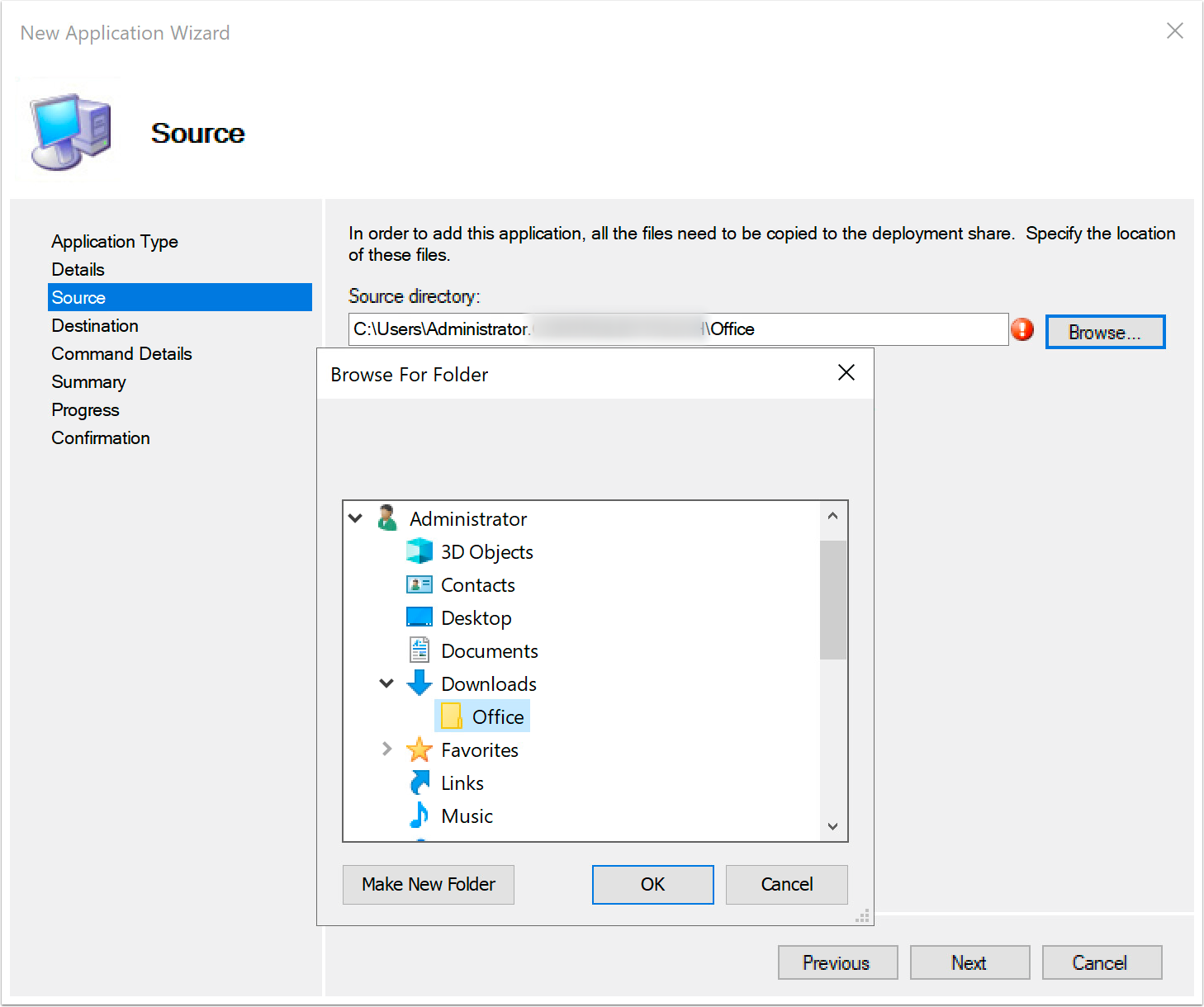Select the Links shortcut icon
This screenshot has height=1007, width=1204.
[x=420, y=782]
